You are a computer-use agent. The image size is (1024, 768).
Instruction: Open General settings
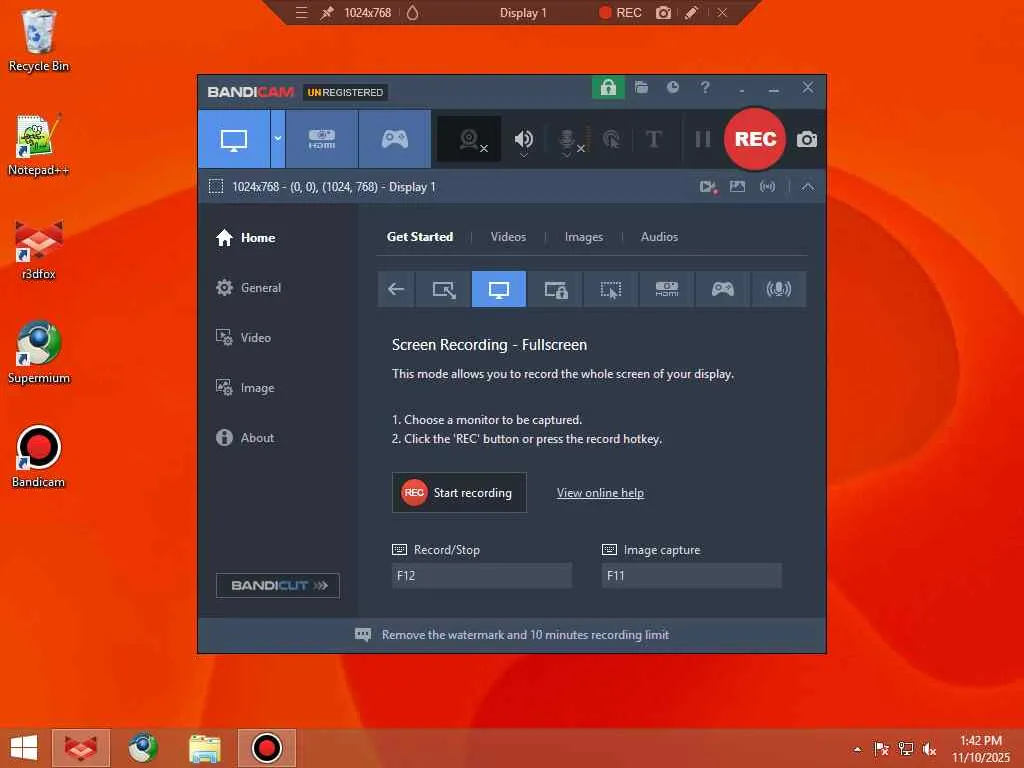248,288
